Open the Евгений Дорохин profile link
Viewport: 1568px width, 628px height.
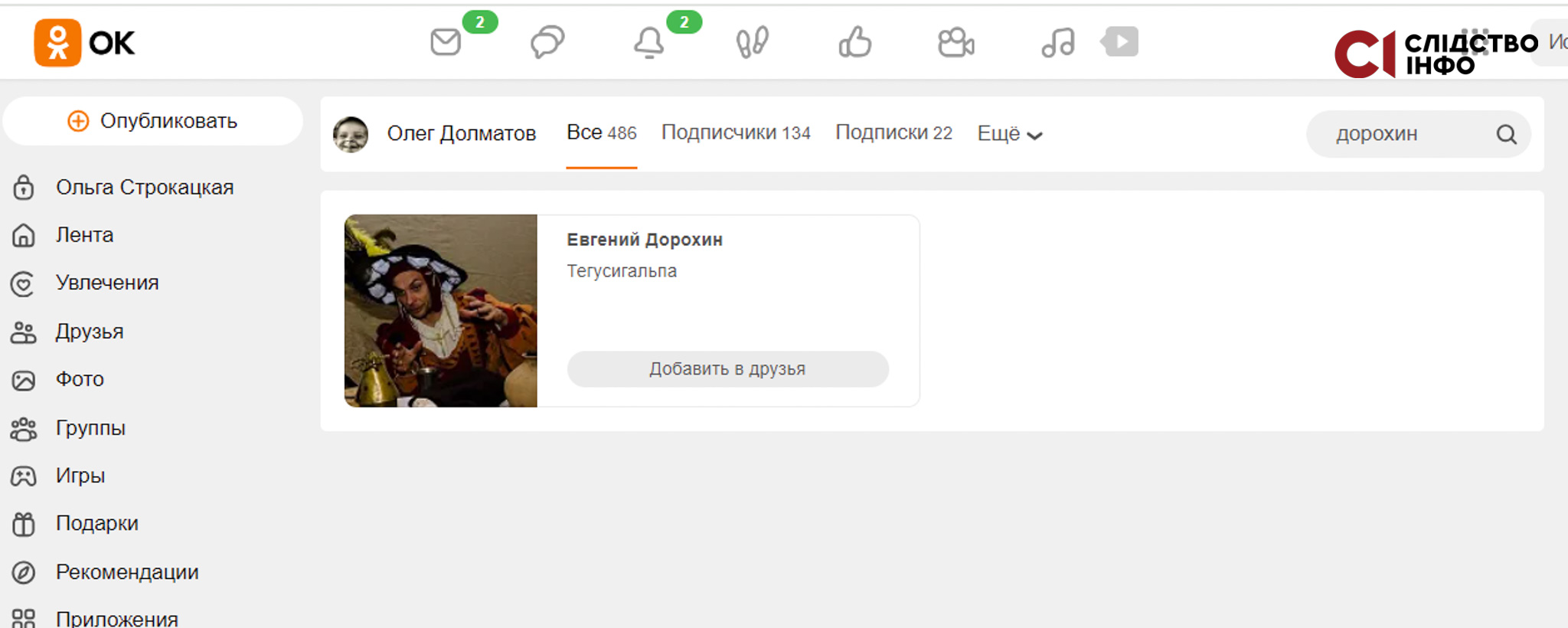[x=645, y=240]
